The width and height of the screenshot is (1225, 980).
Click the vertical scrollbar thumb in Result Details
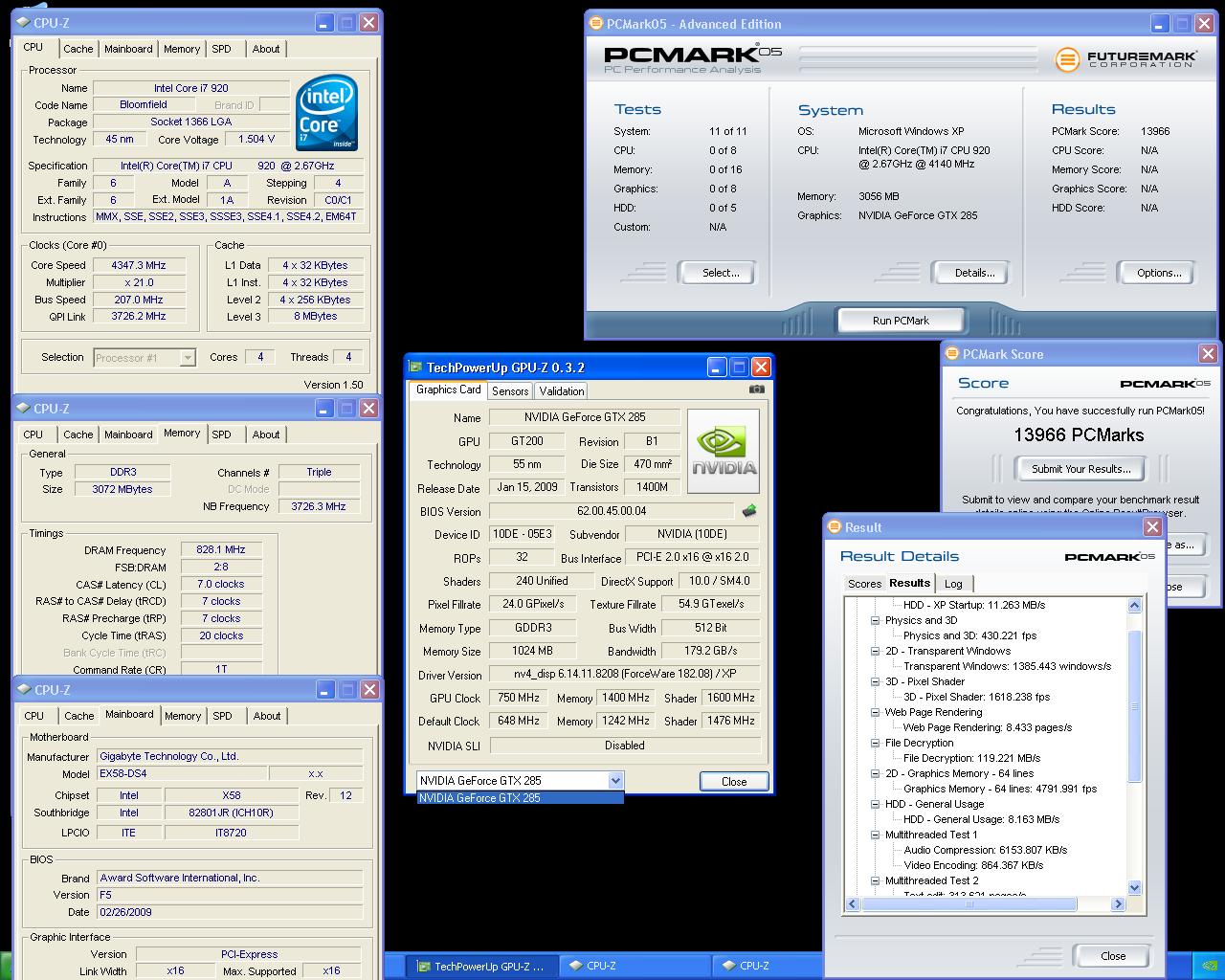[x=1134, y=706]
